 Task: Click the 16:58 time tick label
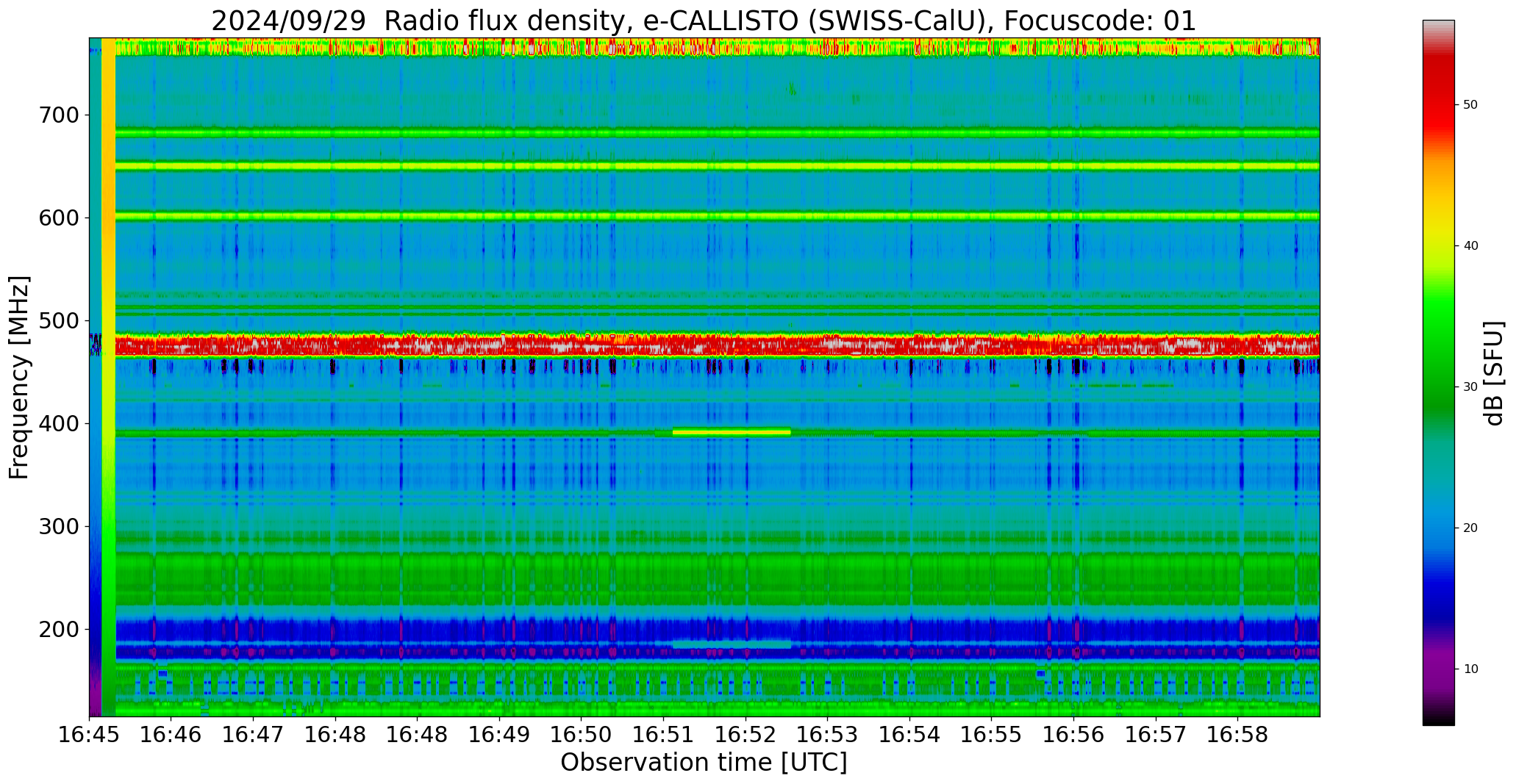1237,735
